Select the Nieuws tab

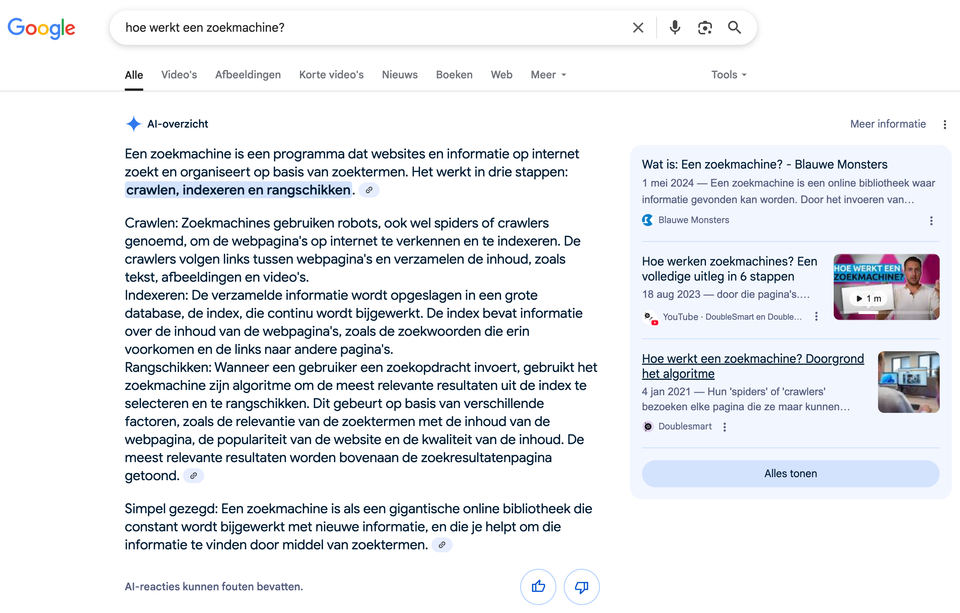coord(399,74)
